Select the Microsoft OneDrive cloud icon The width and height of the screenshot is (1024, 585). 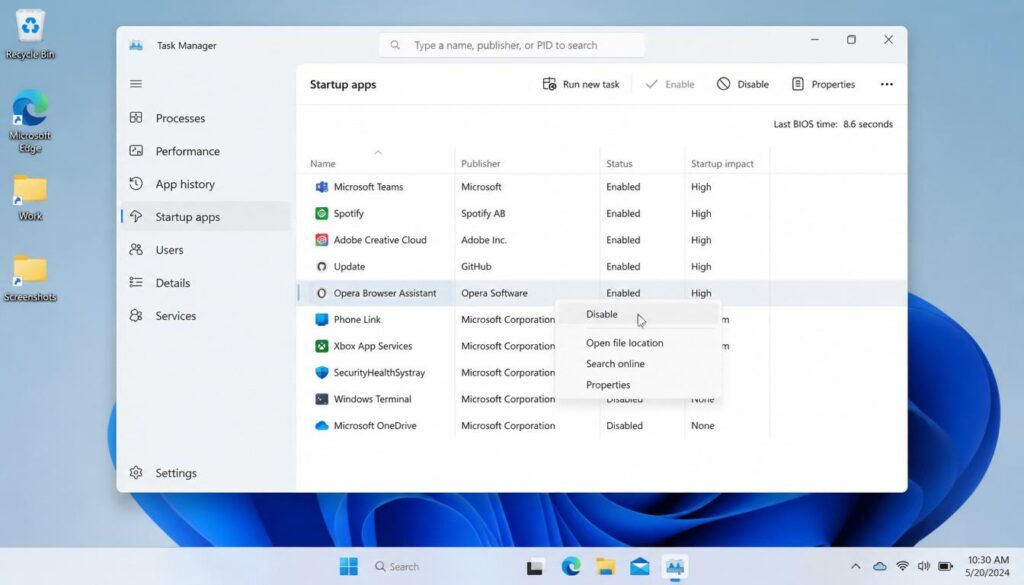tap(321, 426)
